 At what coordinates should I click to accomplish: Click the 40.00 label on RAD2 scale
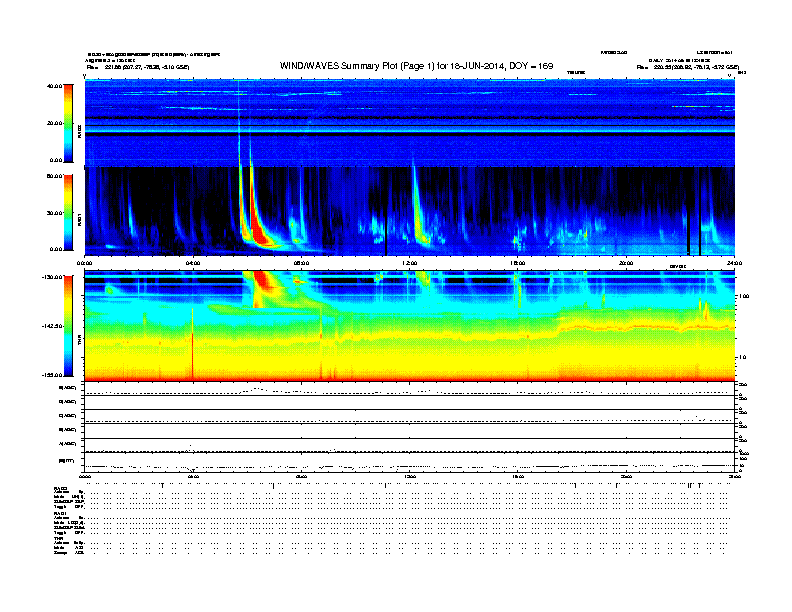pyautogui.click(x=54, y=86)
